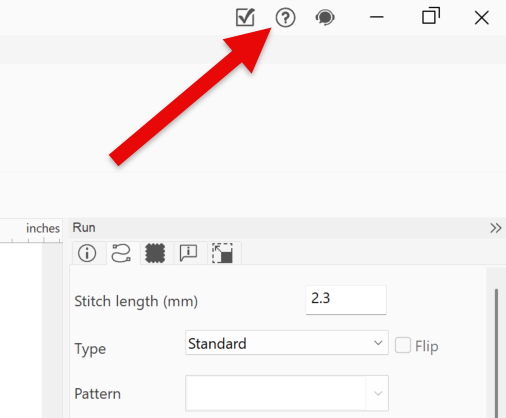506x418 pixels.
Task: Collapse the Run panel with double chevron
Action: click(x=496, y=228)
